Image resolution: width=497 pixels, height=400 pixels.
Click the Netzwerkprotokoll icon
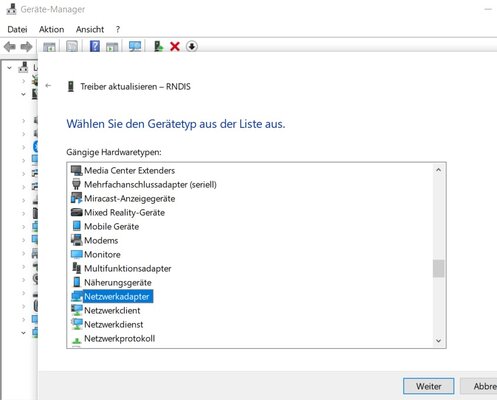(x=77, y=340)
